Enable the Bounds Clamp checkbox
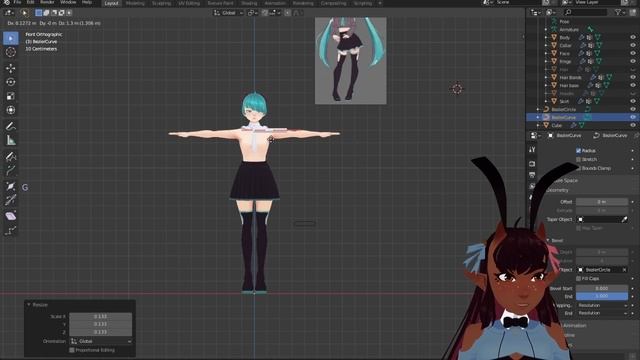The height and width of the screenshot is (360, 640). [x=578, y=168]
